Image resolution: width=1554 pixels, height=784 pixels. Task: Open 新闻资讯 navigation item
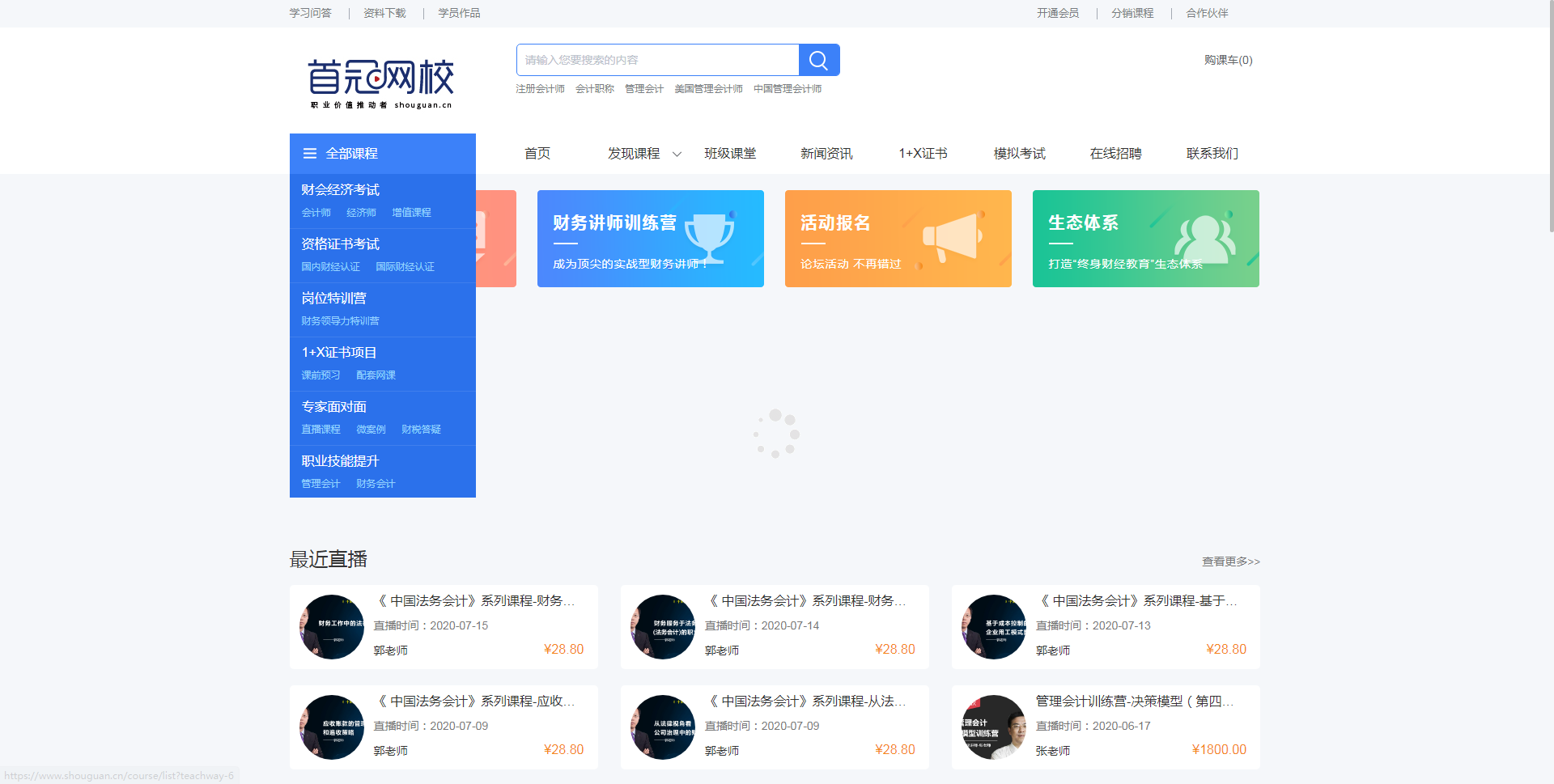point(826,154)
